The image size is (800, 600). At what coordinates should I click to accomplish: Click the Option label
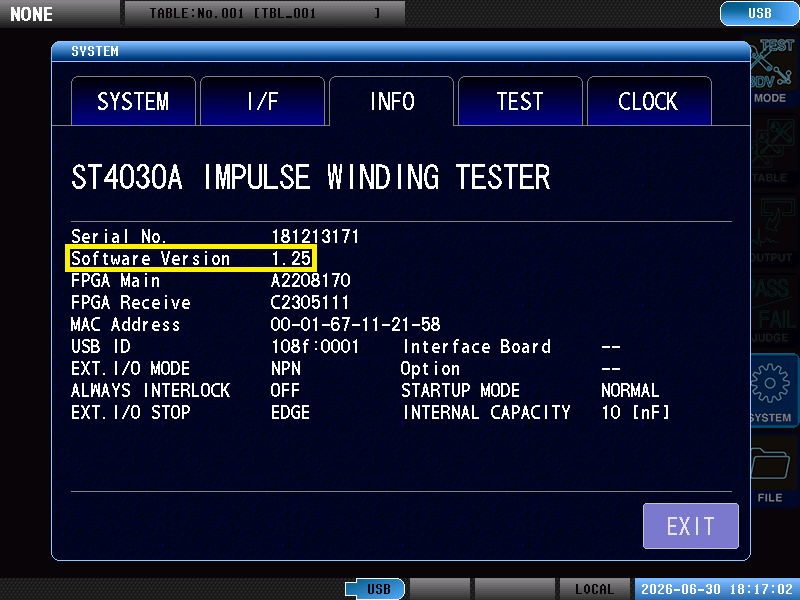pyautogui.click(x=430, y=368)
